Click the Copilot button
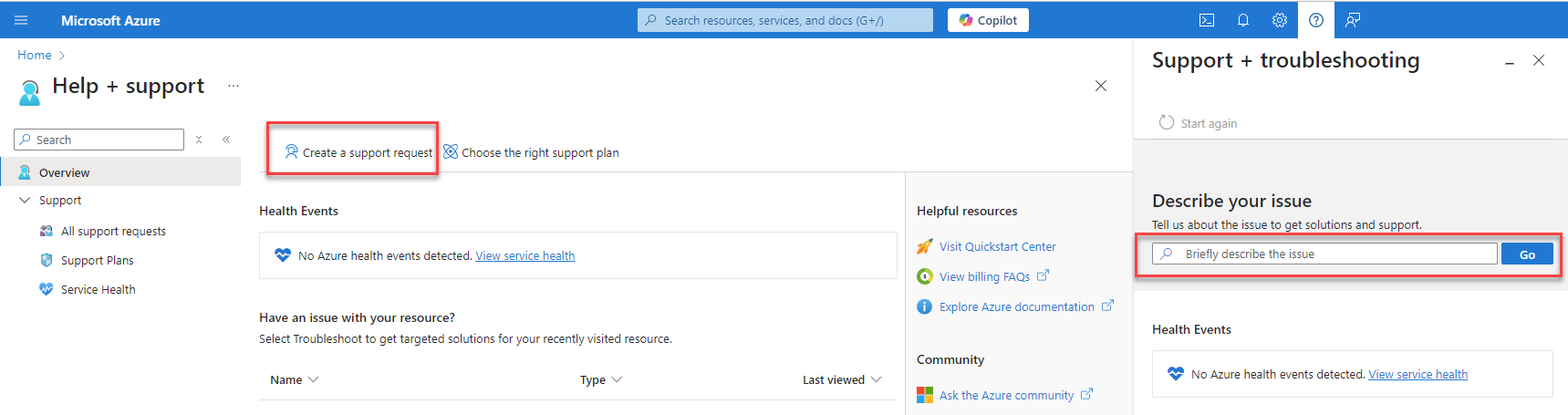The image size is (1568, 415). 988,20
